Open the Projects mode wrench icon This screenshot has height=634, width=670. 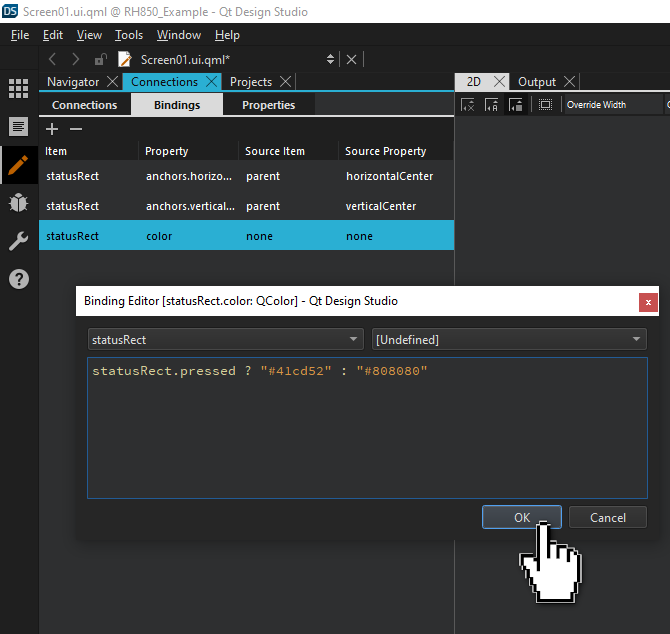[18, 241]
